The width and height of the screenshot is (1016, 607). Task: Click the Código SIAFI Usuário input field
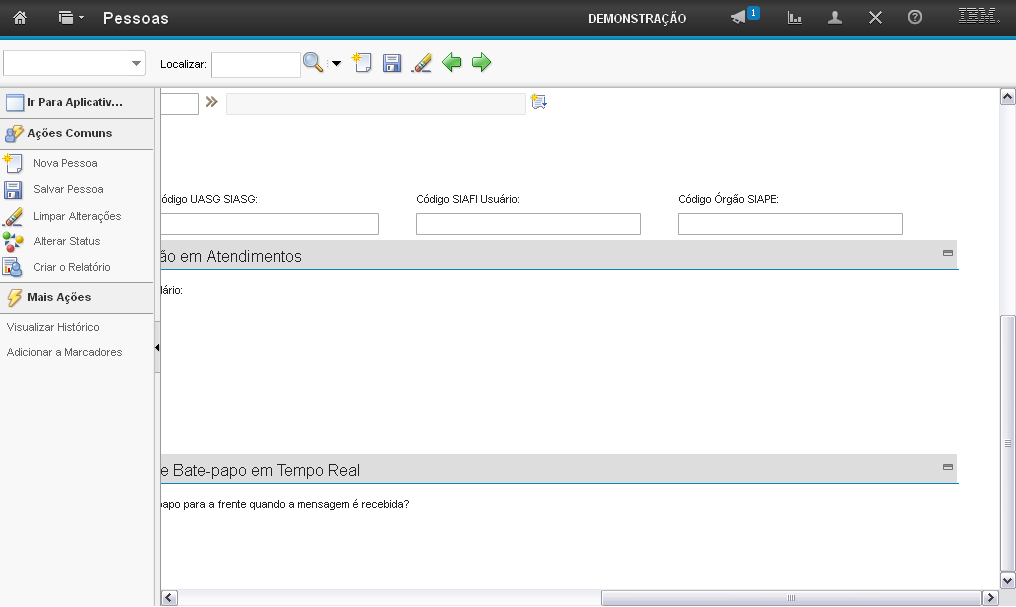tap(528, 224)
